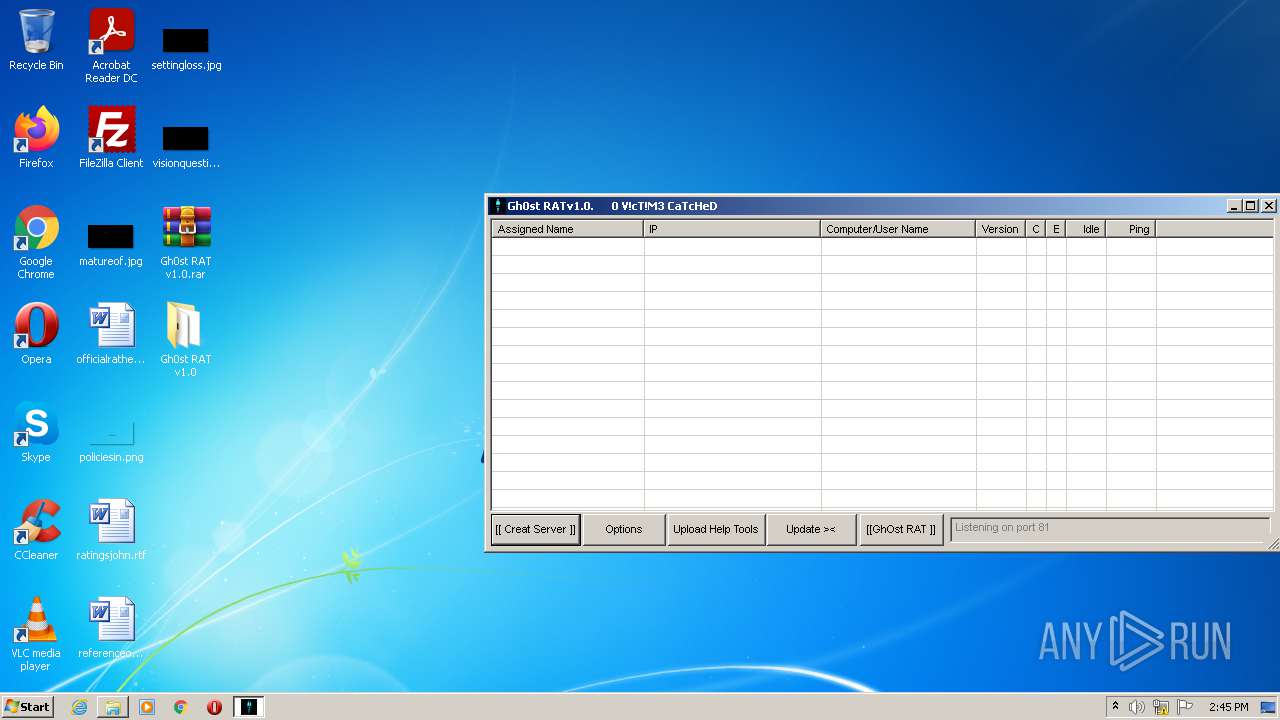Click the Gh0st RAT title bar icon
The width and height of the screenshot is (1280, 720).
coord(498,206)
